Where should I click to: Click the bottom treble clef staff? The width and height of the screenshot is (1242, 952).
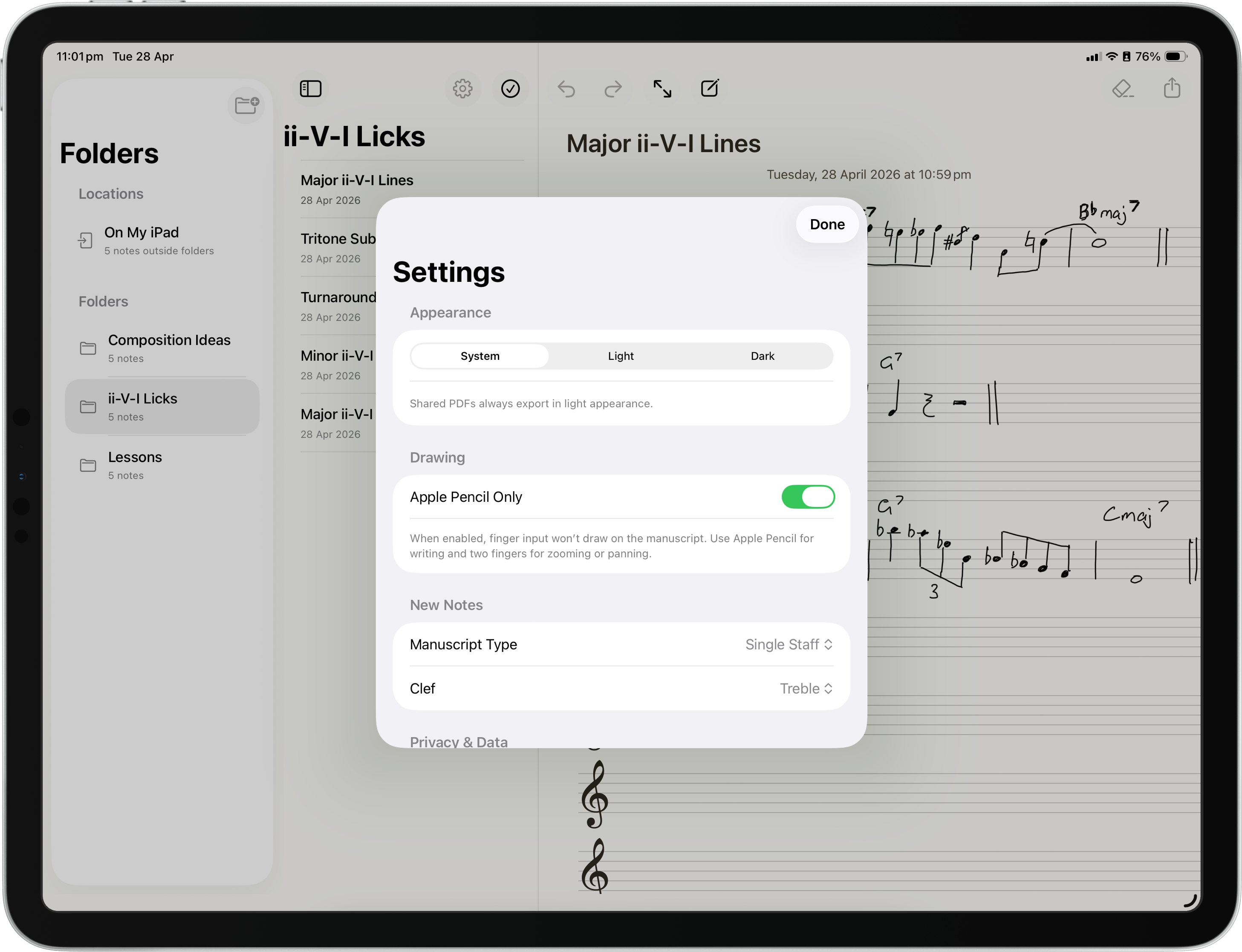coord(889,866)
